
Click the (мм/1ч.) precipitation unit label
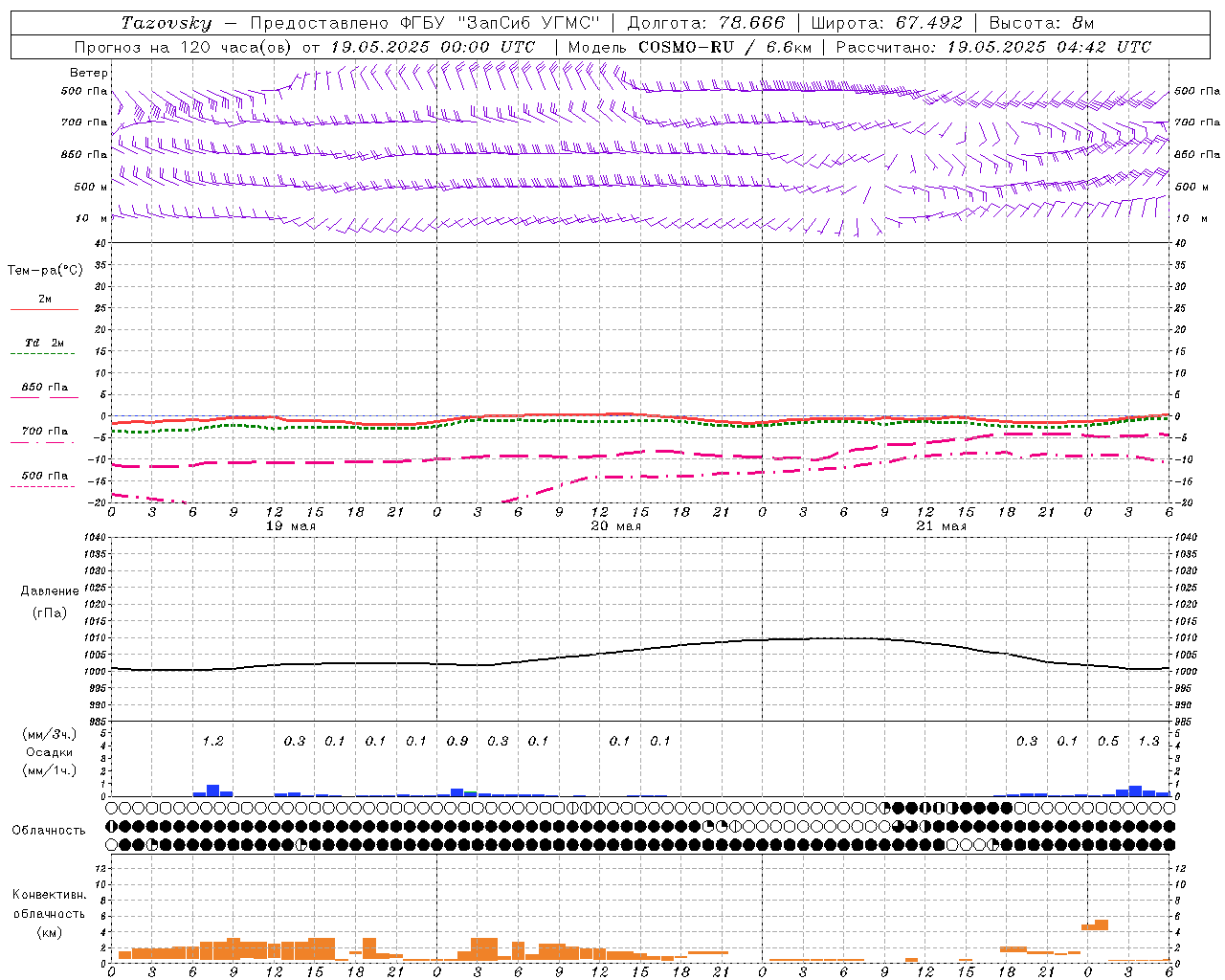click(x=49, y=770)
